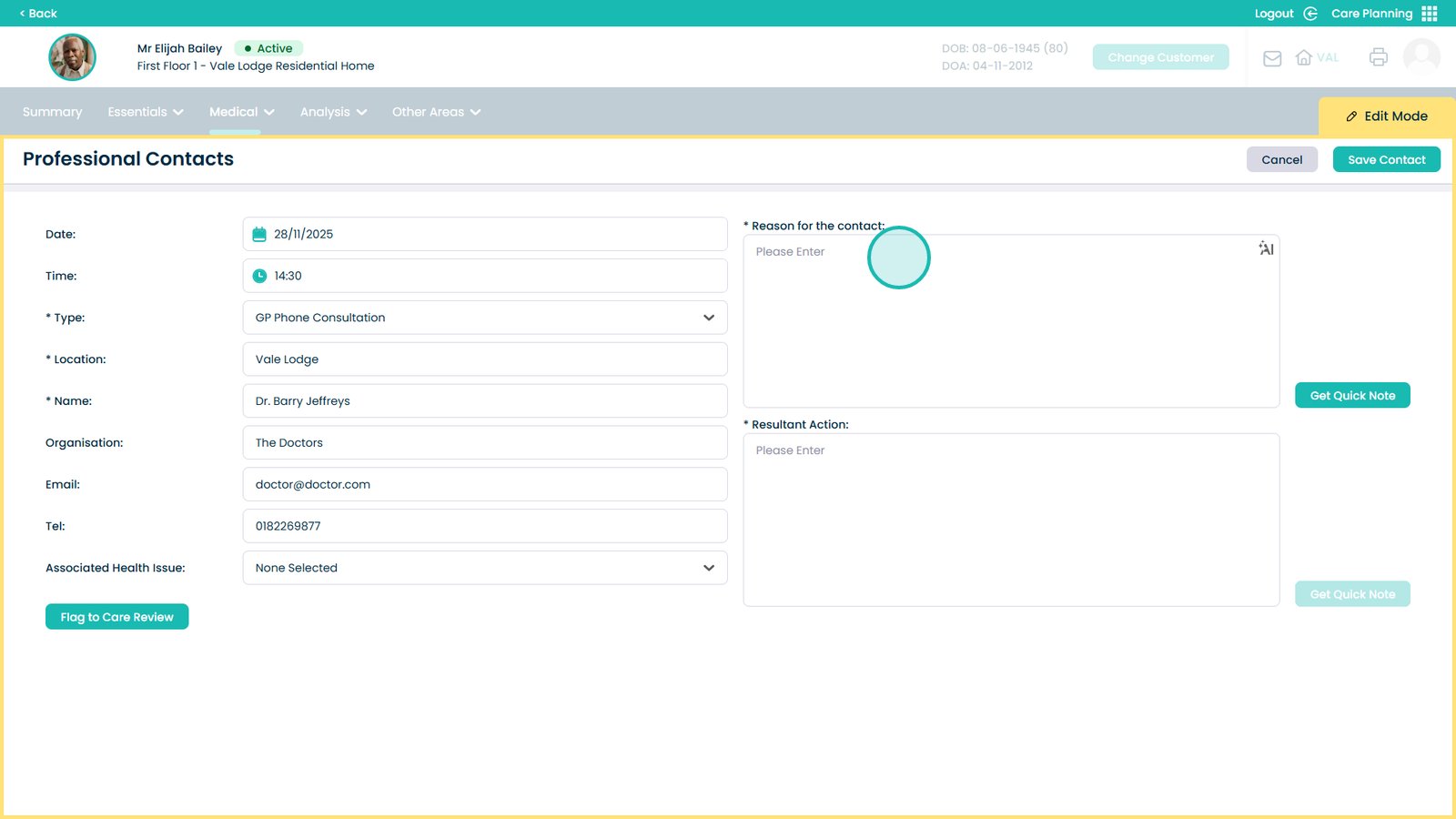Image resolution: width=1456 pixels, height=819 pixels.
Task: Open the Type dropdown
Action: [x=484, y=318]
